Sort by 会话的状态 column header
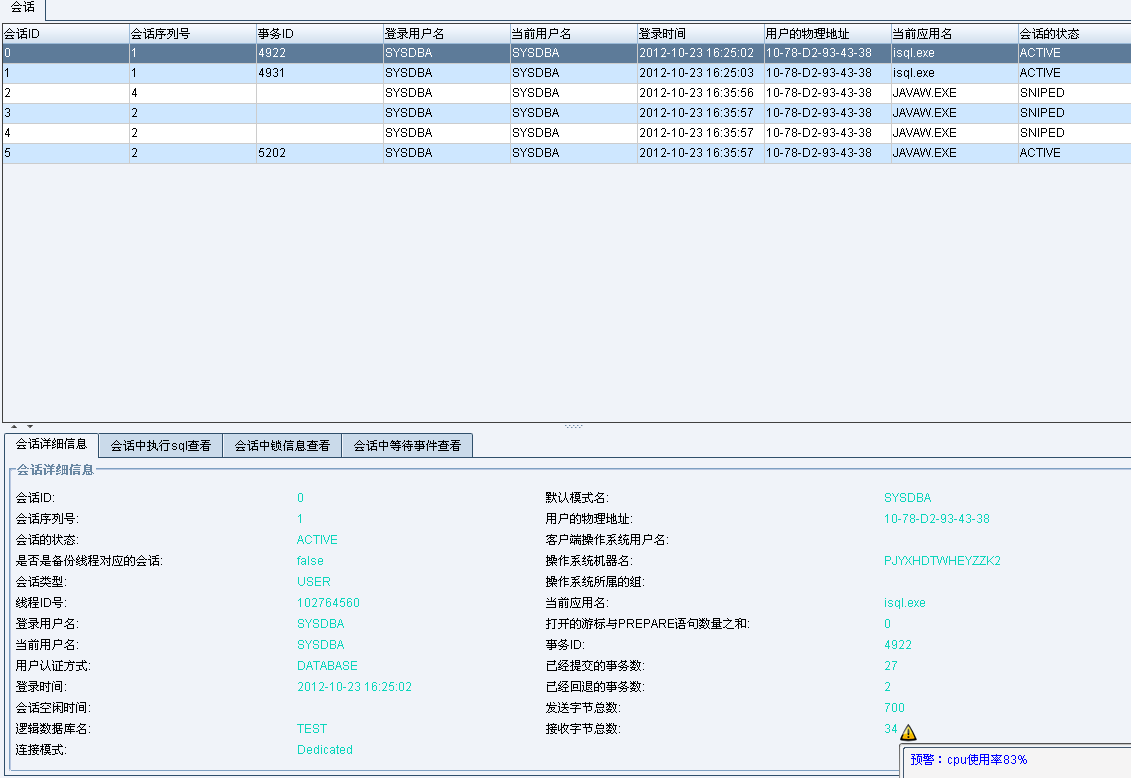1131x778 pixels. tap(1074, 34)
